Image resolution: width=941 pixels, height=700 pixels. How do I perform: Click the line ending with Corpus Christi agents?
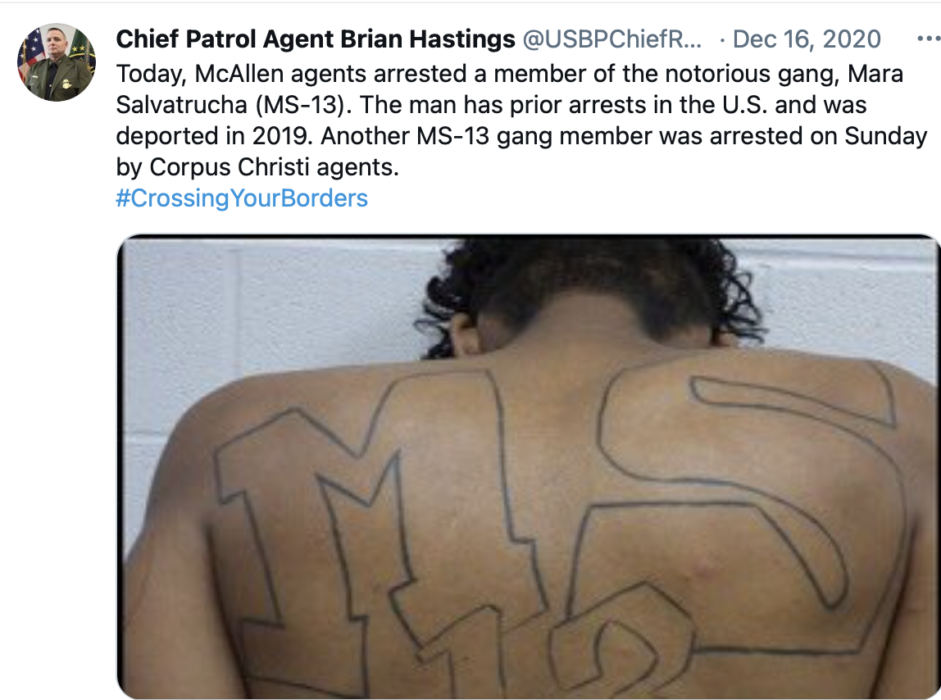(x=257, y=167)
